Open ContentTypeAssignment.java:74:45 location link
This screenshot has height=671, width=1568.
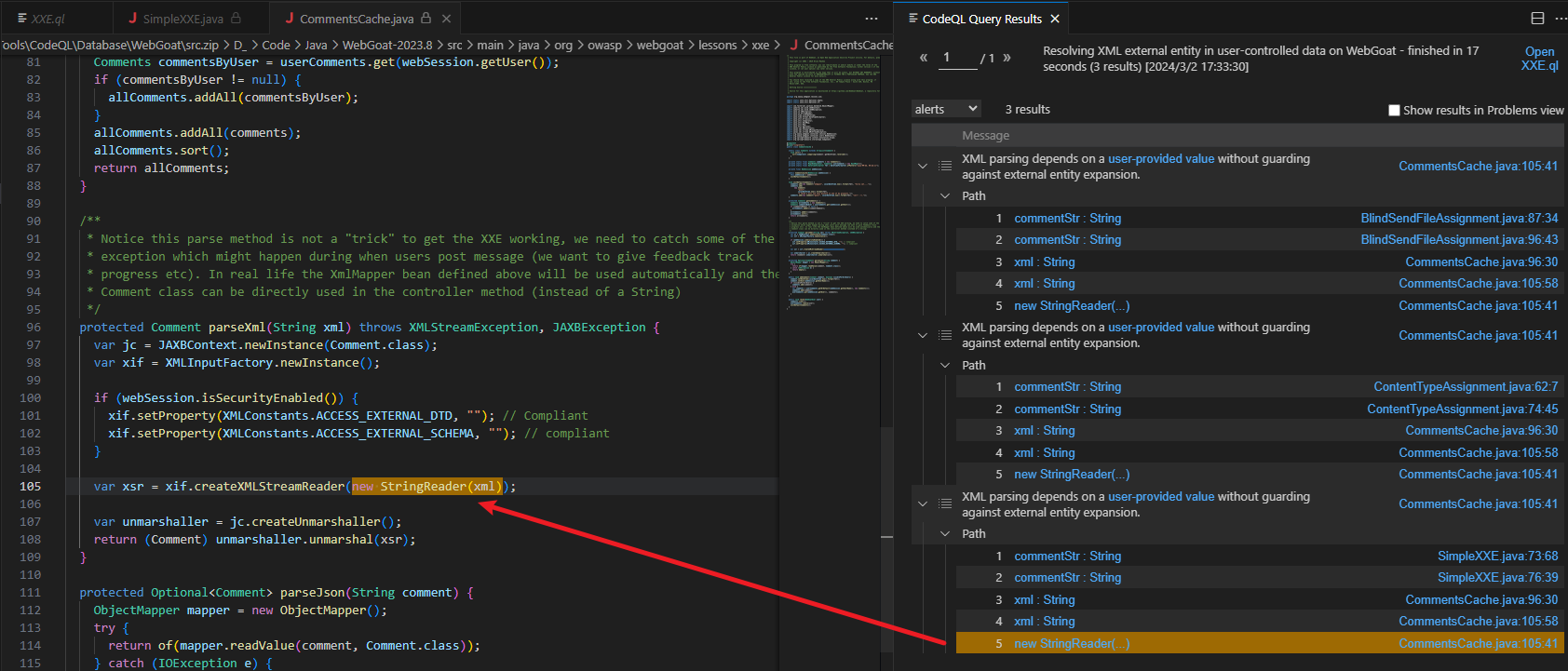tap(1462, 409)
